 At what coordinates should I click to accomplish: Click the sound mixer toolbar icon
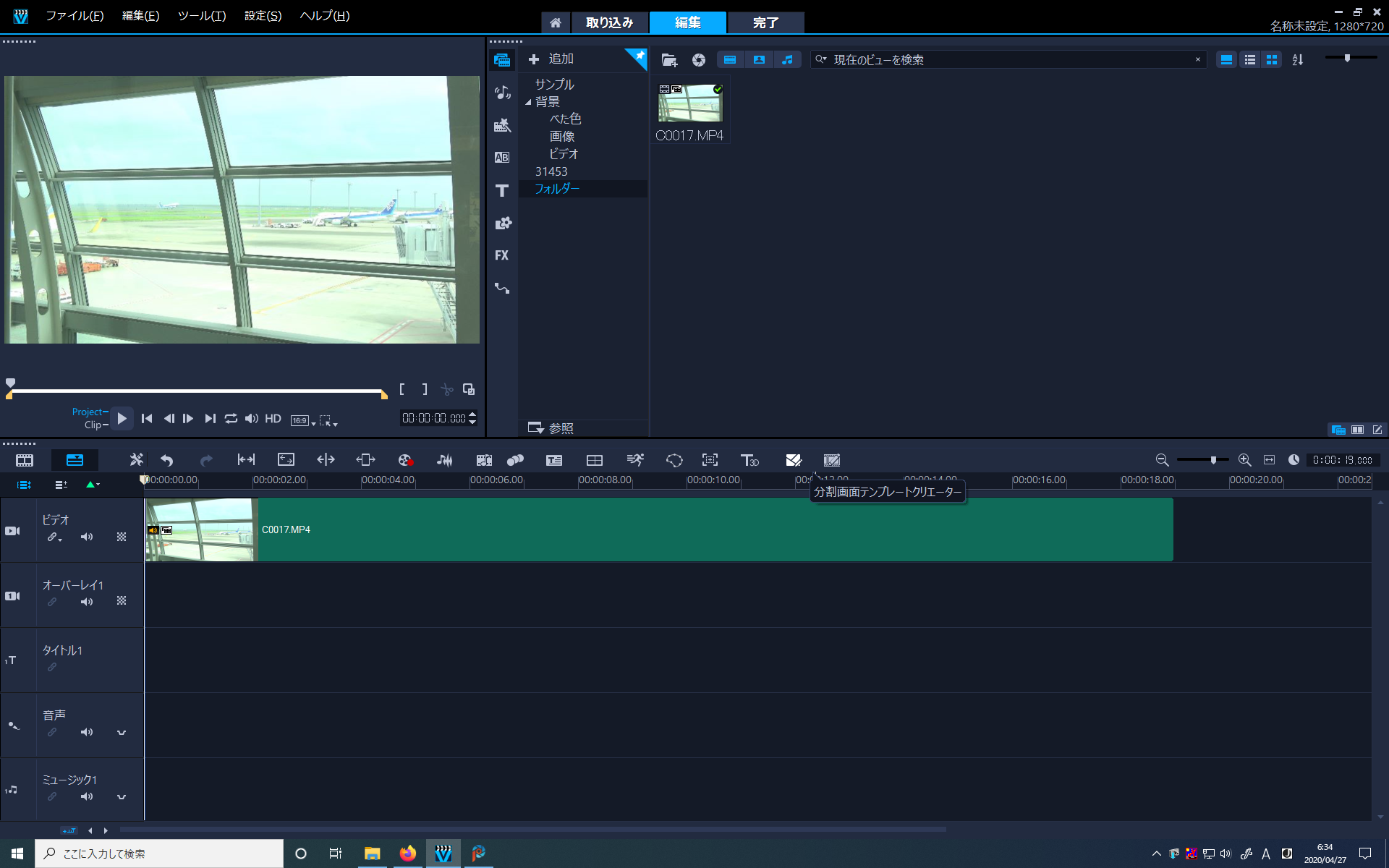444,460
